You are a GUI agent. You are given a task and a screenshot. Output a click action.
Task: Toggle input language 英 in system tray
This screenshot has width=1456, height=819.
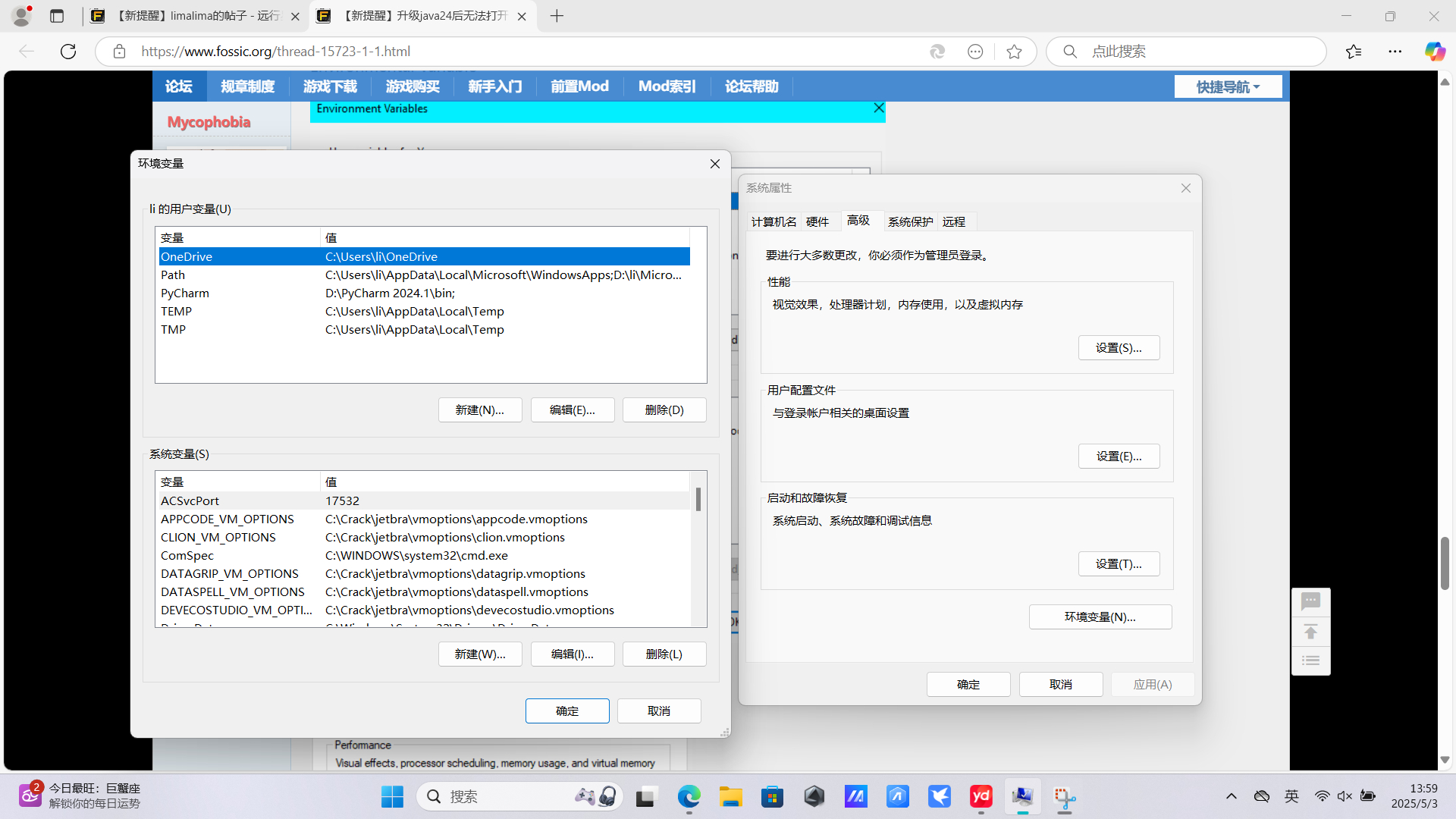pos(1292,796)
